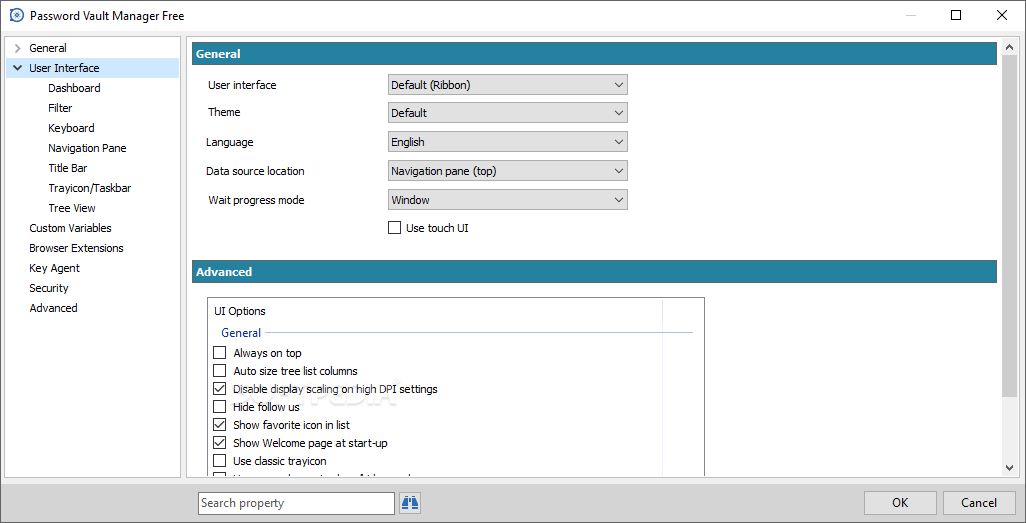Open the Filter settings page
Screen dimensions: 1026x523
click(x=60, y=108)
